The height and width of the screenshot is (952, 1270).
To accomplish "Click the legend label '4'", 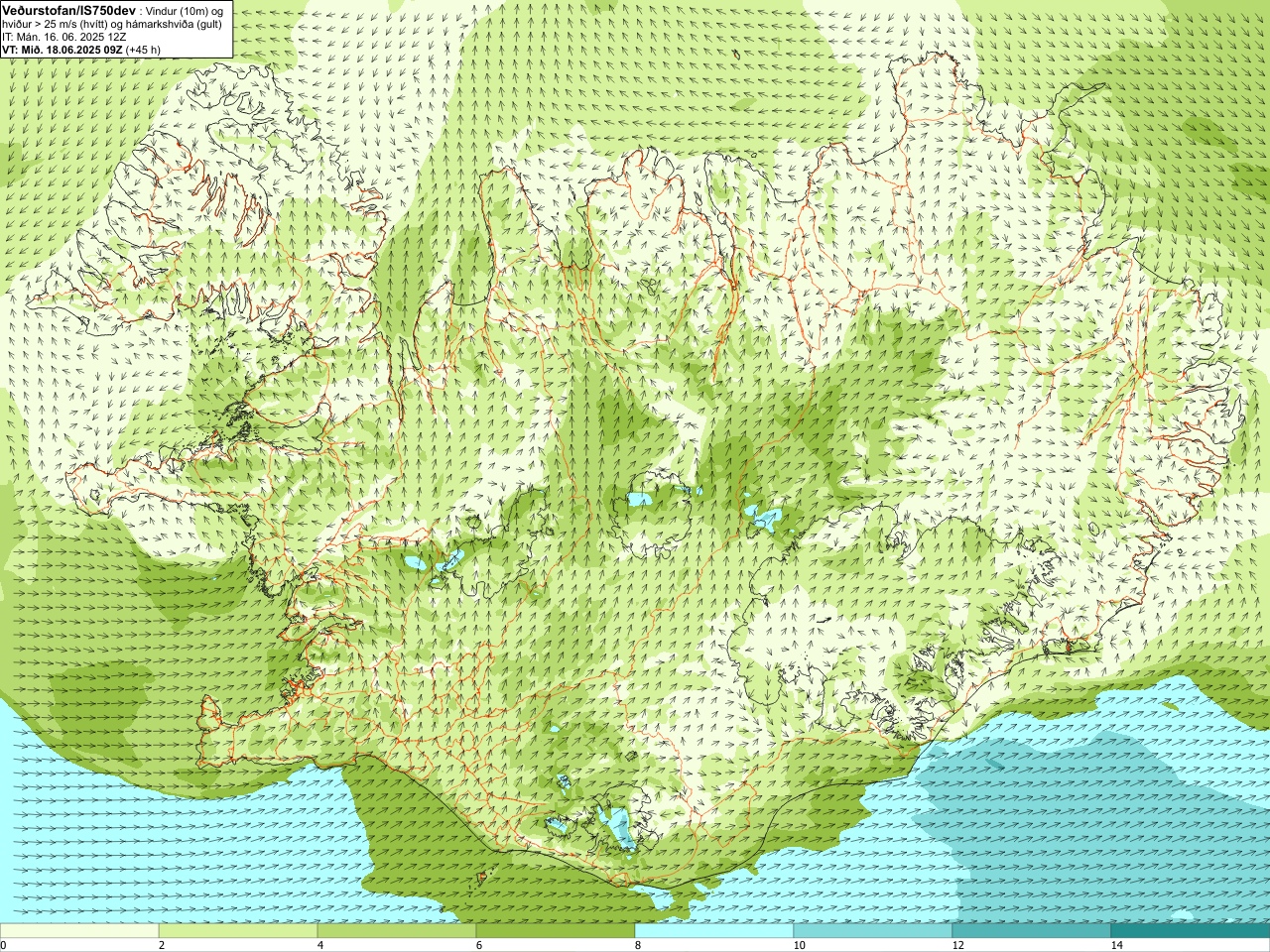I will pyautogui.click(x=319, y=945).
